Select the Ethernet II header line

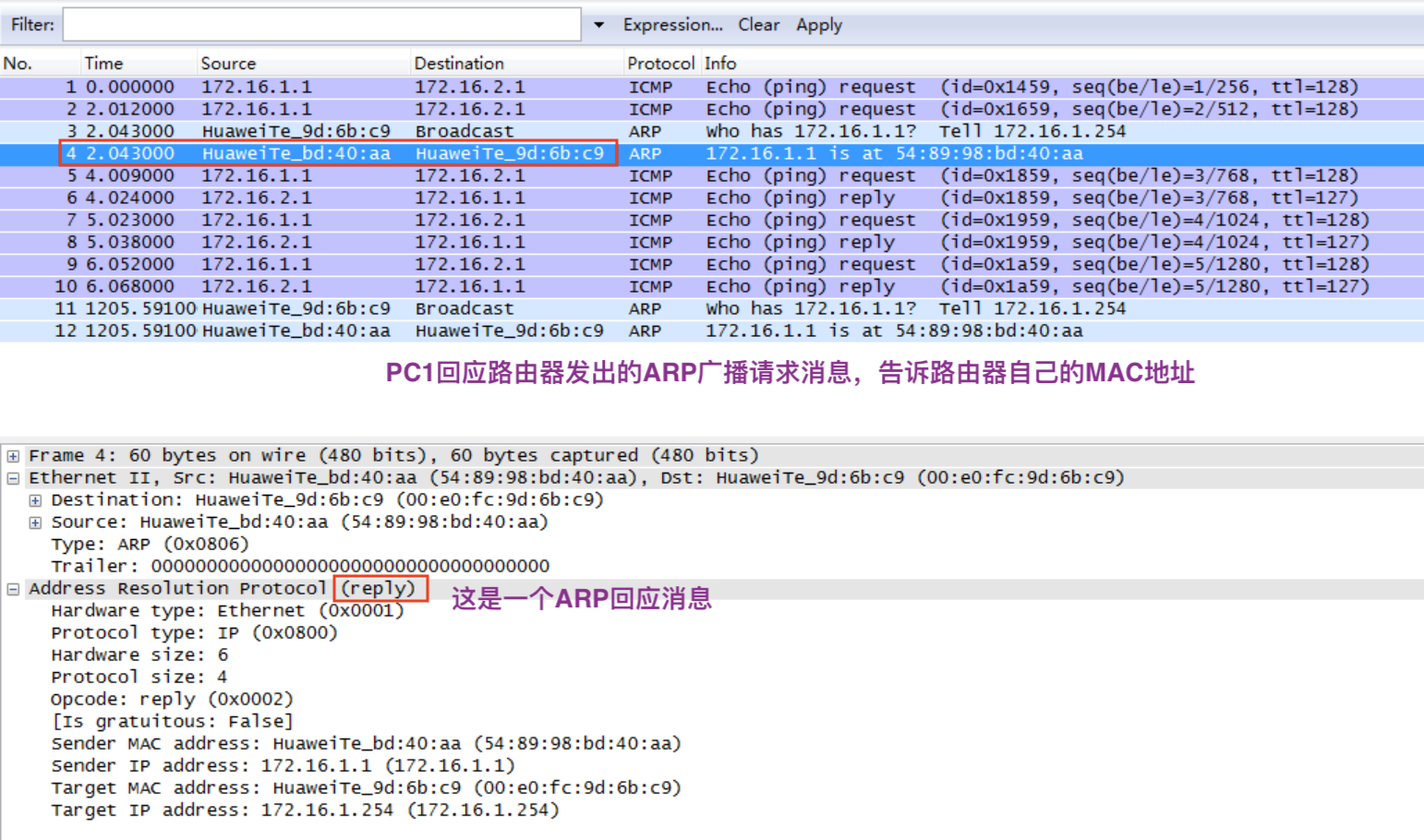(576, 477)
